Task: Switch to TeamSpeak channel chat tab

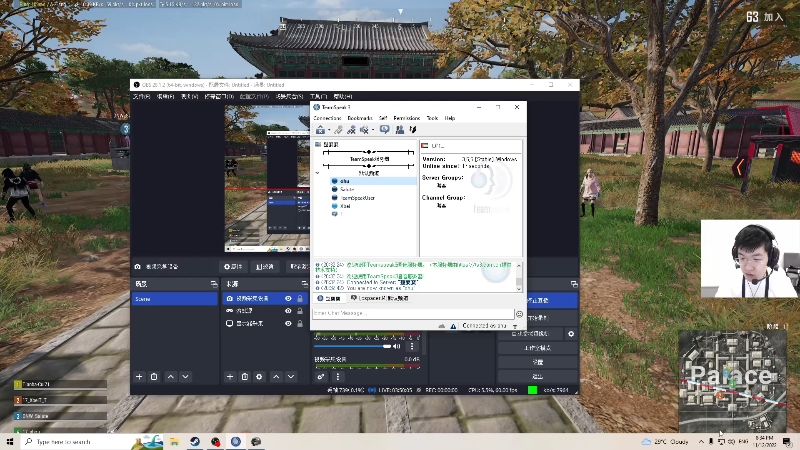Action: (380, 298)
